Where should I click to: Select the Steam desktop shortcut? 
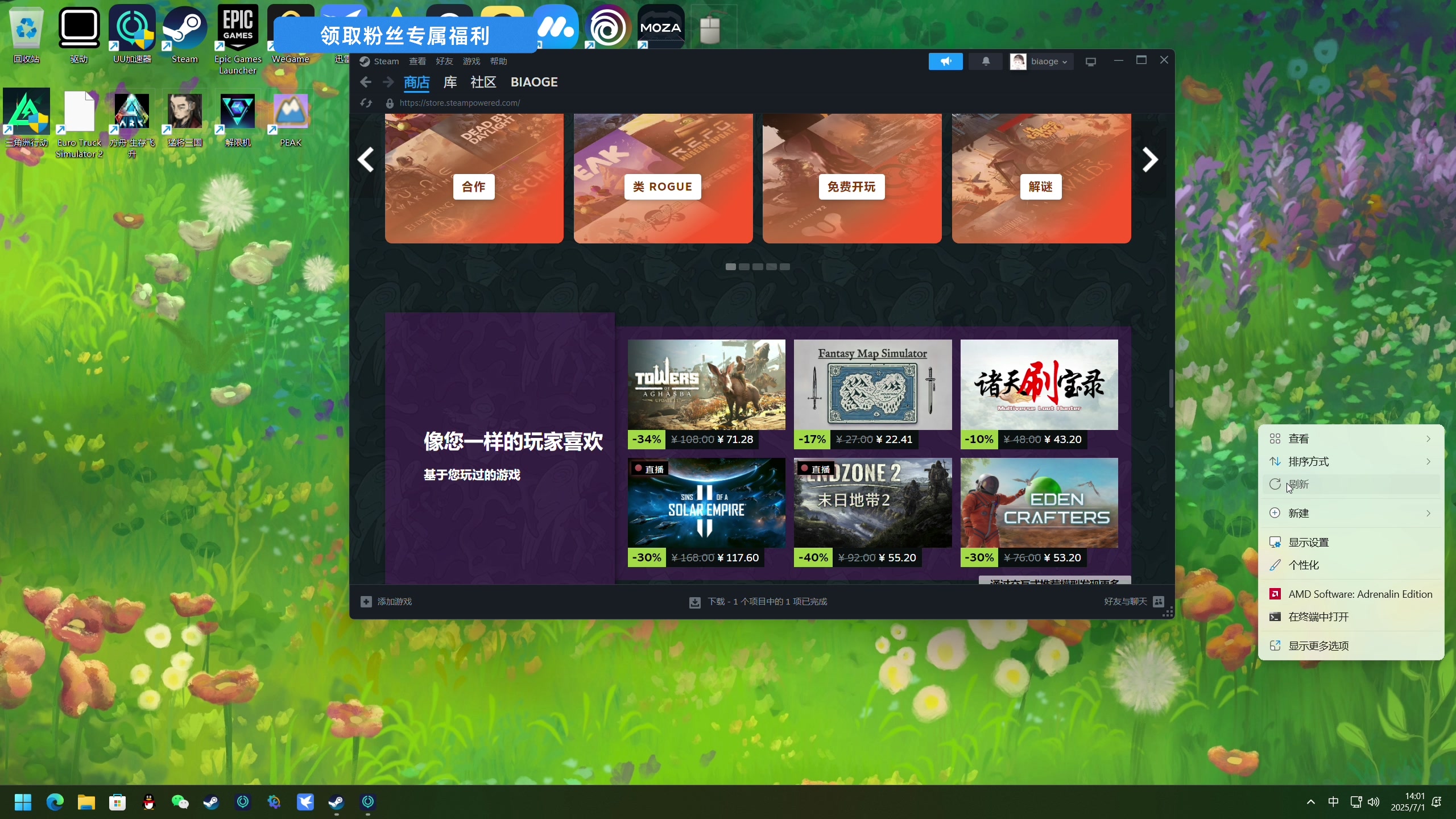[185, 34]
